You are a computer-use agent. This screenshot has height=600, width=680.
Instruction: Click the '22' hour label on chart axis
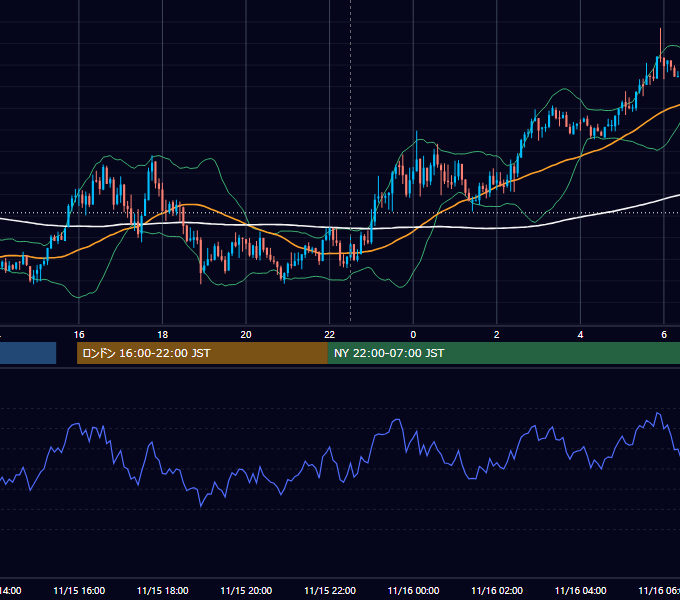[330, 335]
